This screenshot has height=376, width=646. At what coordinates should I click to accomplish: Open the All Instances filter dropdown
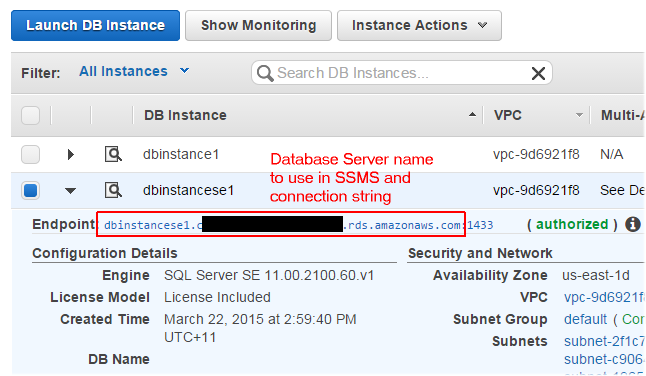click(x=134, y=71)
